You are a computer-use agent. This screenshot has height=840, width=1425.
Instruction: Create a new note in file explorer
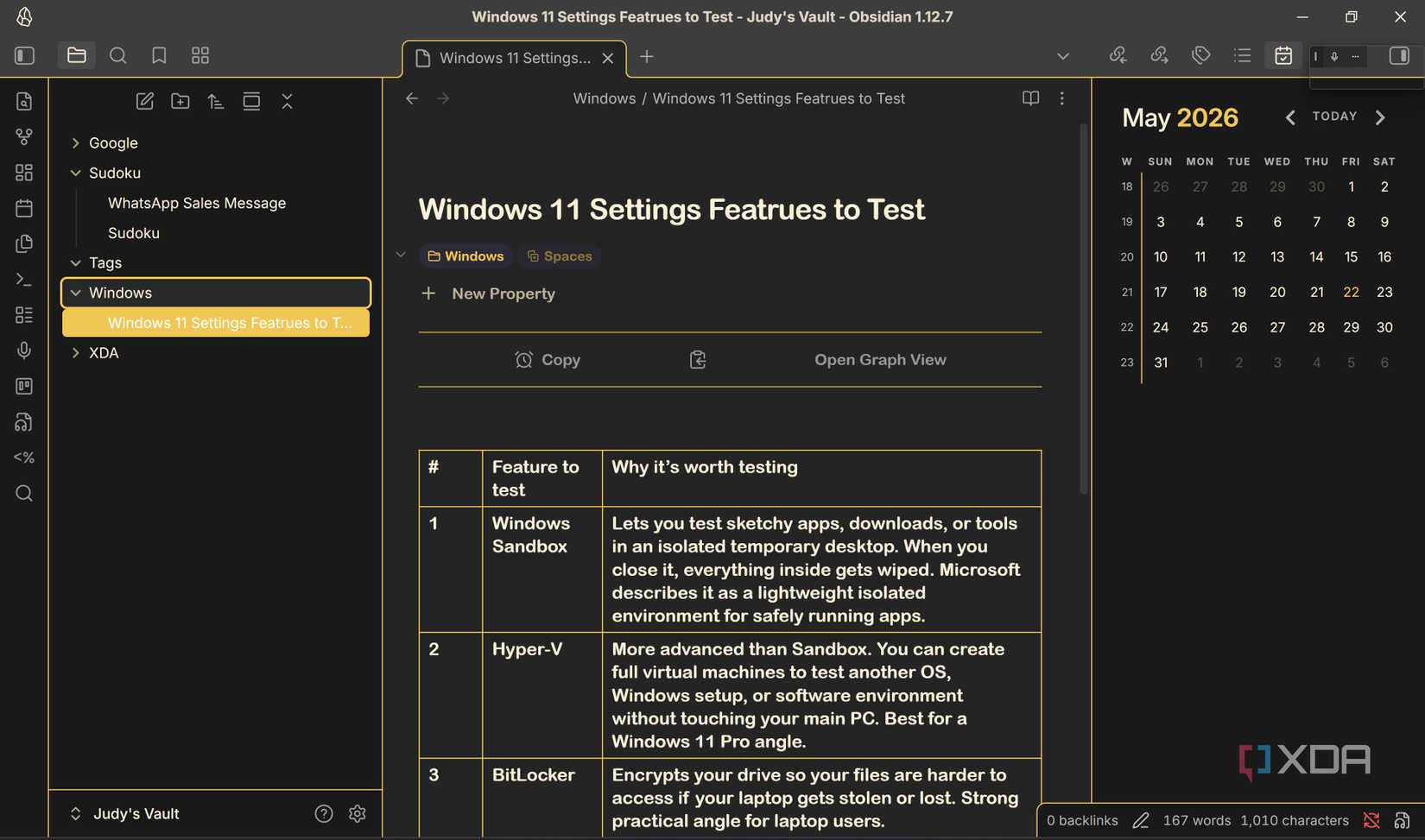pos(145,101)
